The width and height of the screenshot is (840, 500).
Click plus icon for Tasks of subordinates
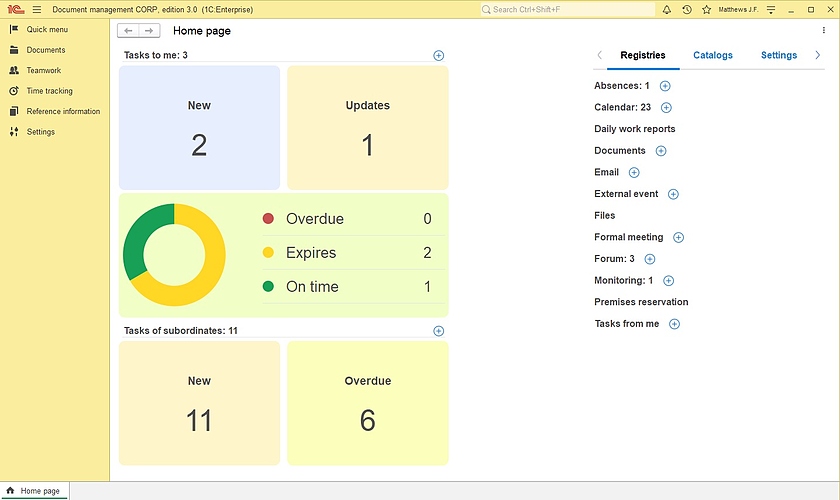point(438,331)
